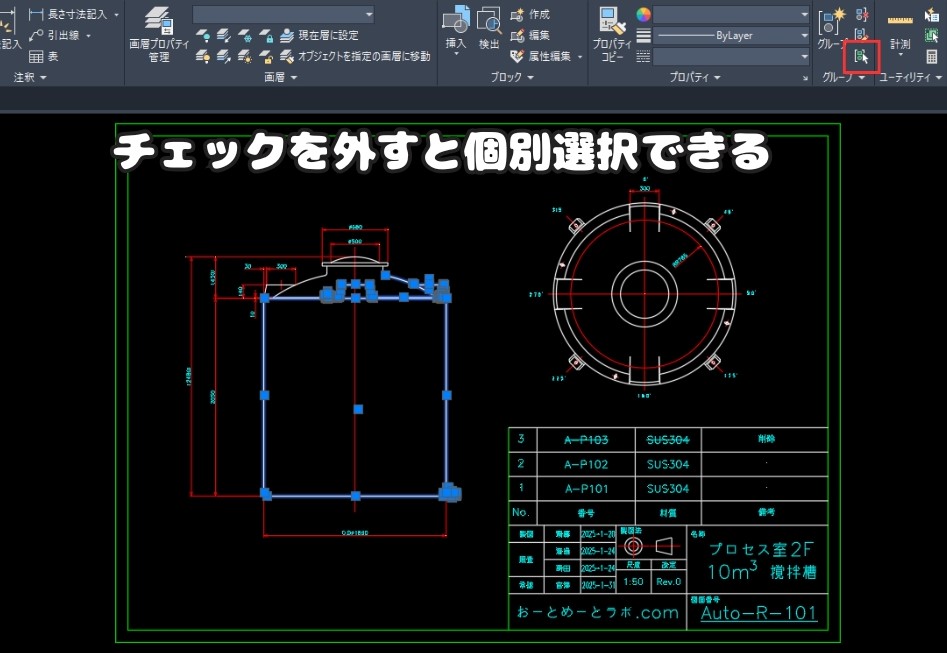Screen dimensions: 947x653
Task: Click the A-P102 table cell
Action: click(x=586, y=464)
